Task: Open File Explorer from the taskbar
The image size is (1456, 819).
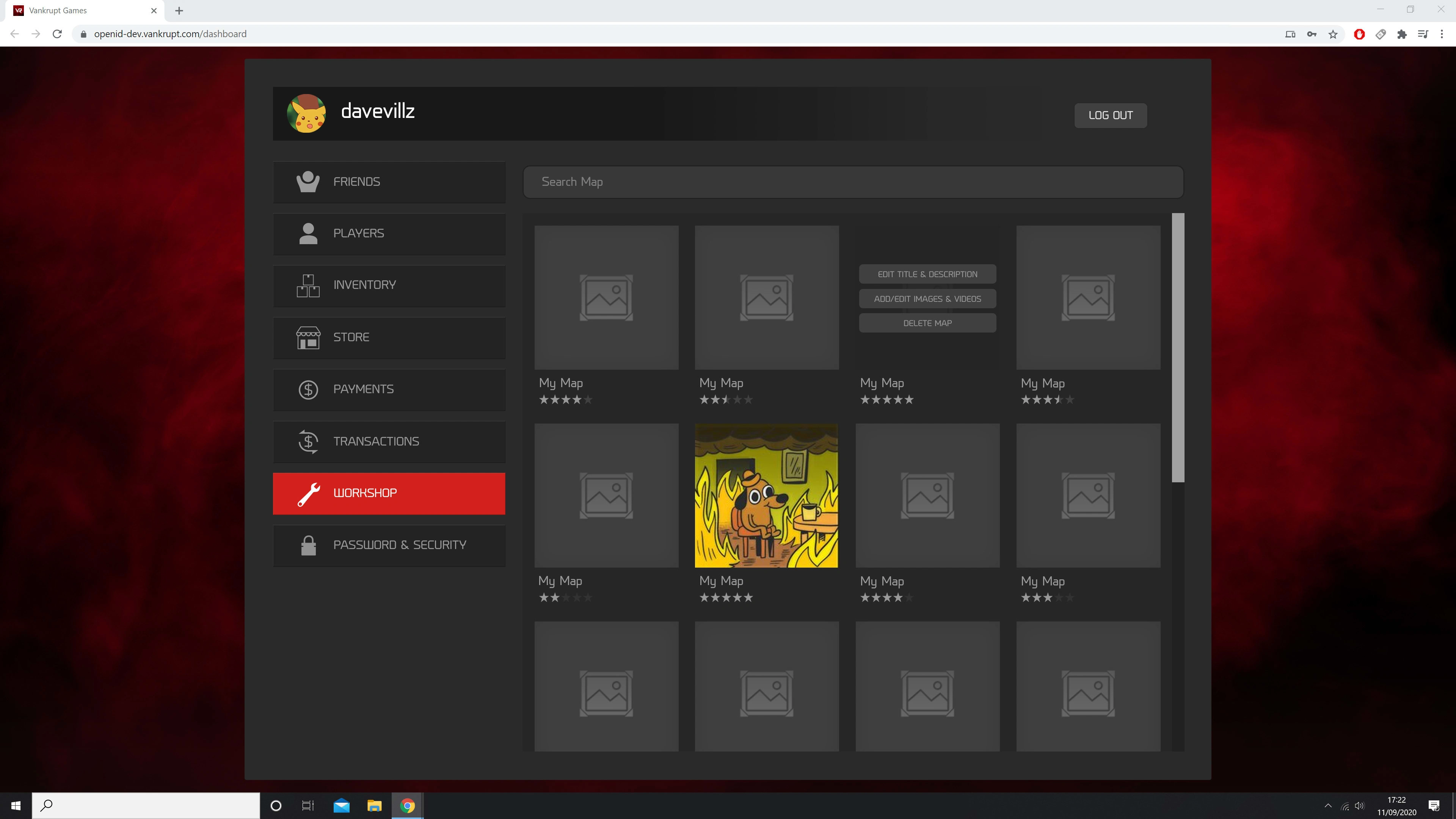Action: click(x=374, y=805)
